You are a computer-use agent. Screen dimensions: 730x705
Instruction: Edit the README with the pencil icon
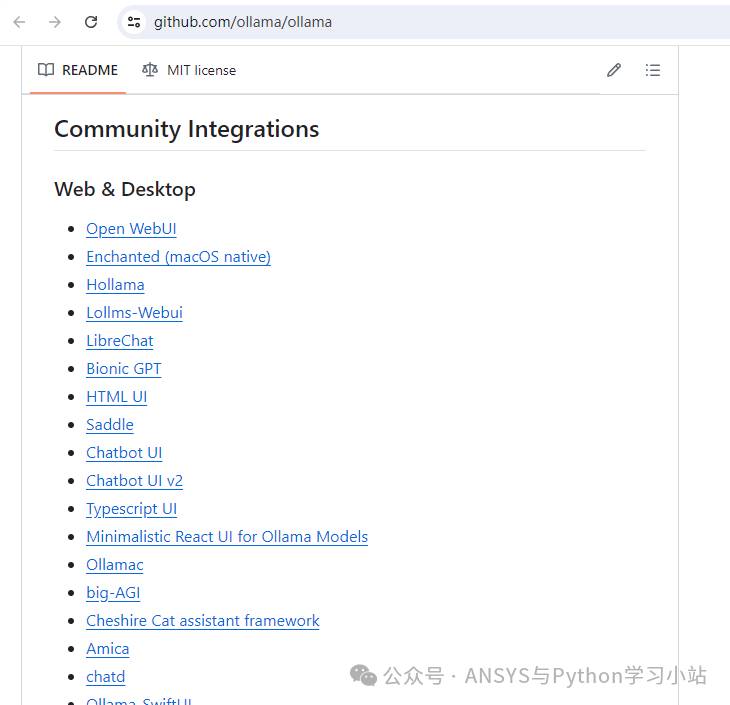(614, 70)
